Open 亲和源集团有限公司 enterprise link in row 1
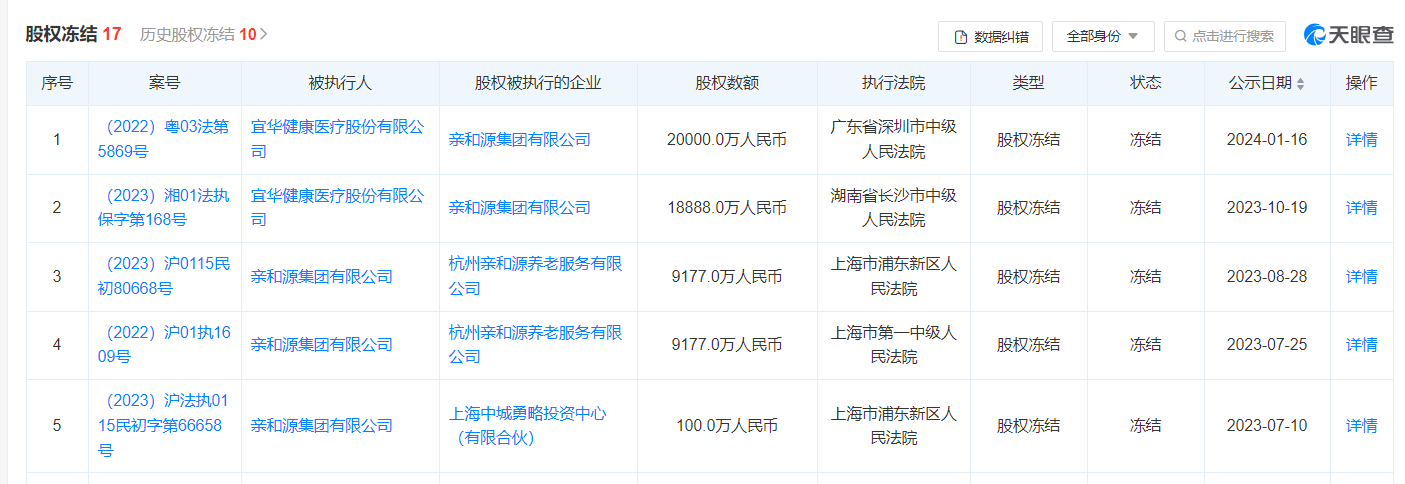 (519, 140)
